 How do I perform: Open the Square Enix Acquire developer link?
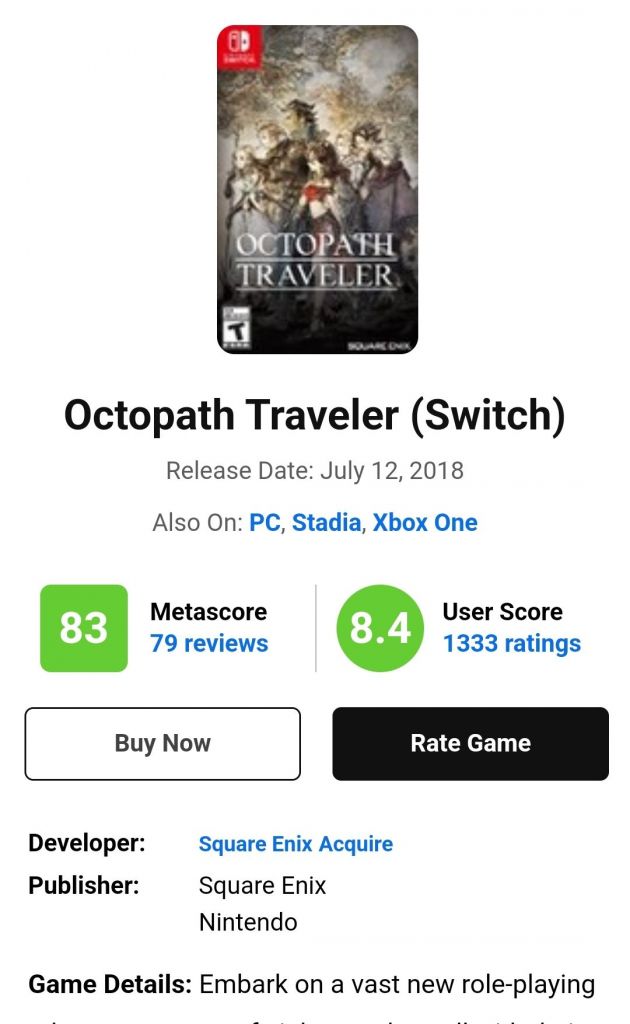point(295,844)
